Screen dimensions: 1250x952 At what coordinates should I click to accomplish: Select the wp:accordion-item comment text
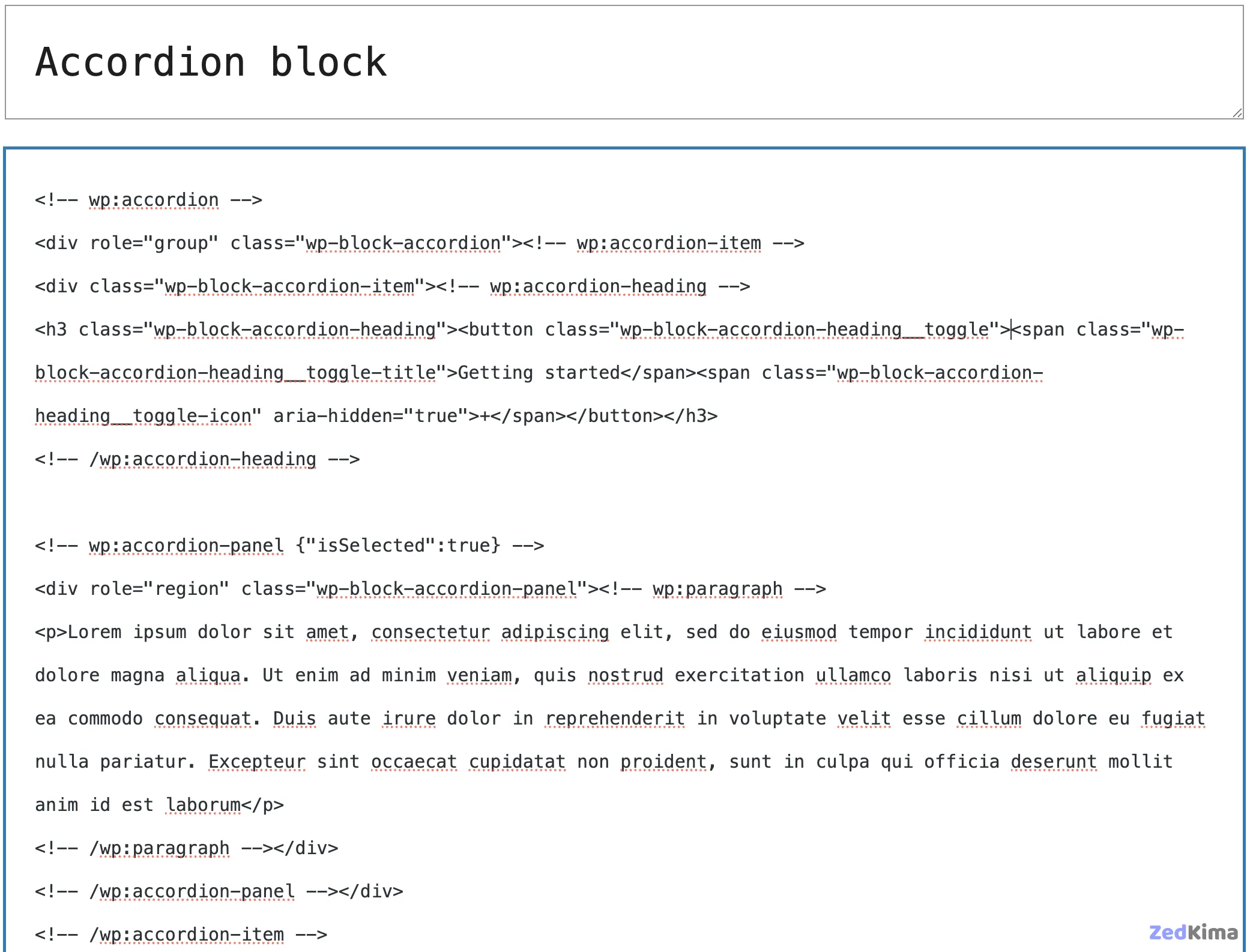668,243
